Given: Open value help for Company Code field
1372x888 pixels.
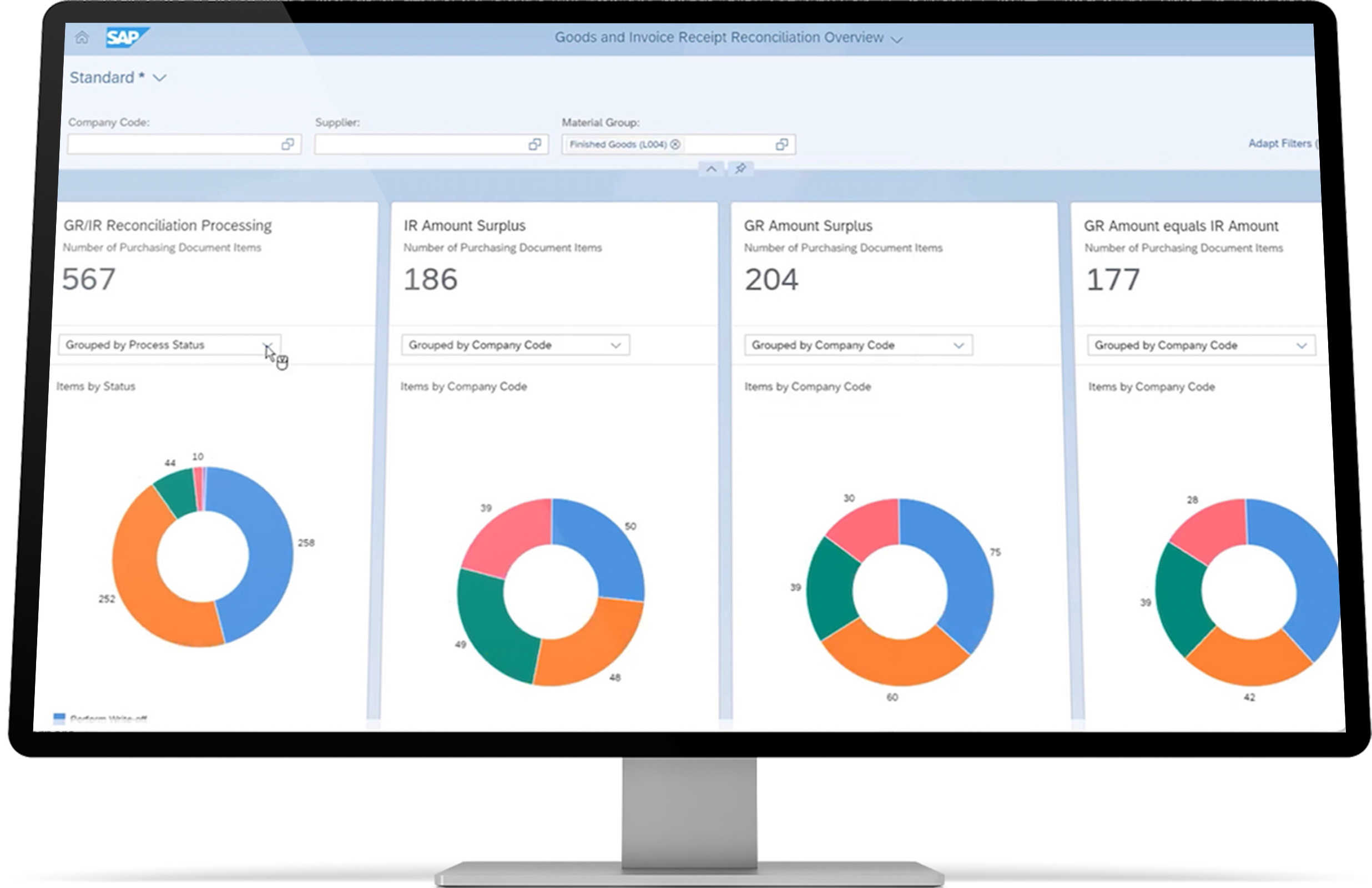Looking at the screenshot, I should click(x=287, y=144).
